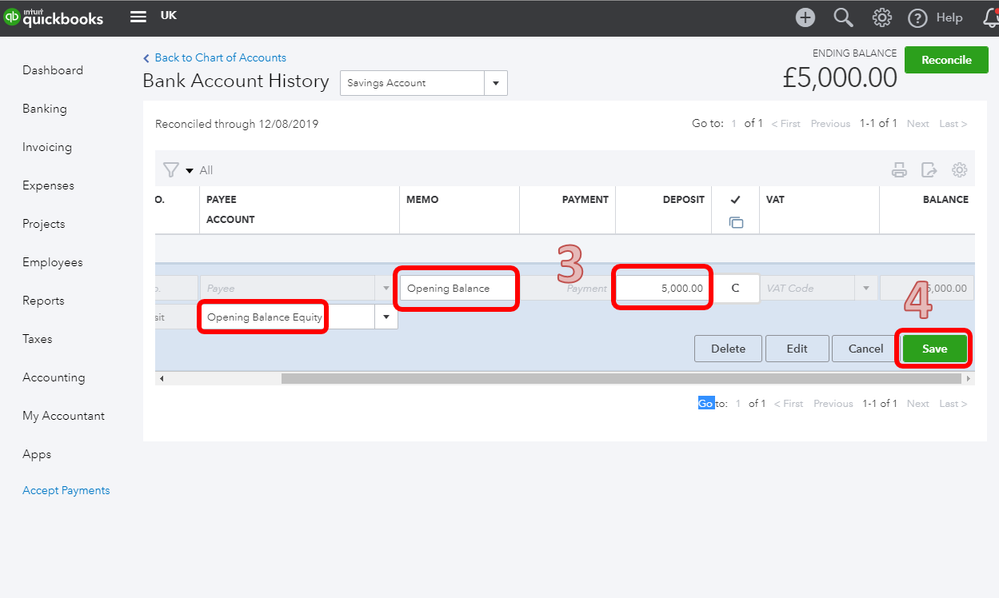
Task: Click the Payment amount field
Action: 567,288
